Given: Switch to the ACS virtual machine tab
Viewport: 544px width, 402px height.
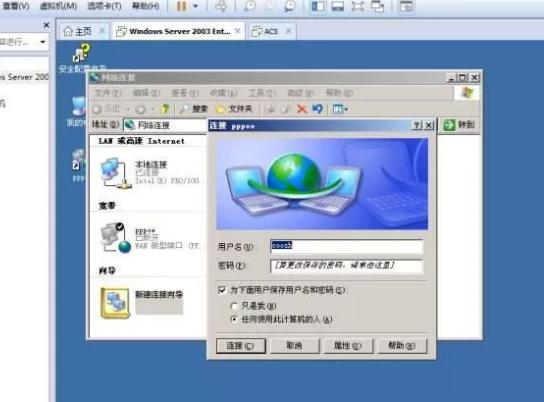Looking at the screenshot, I should coord(272,31).
